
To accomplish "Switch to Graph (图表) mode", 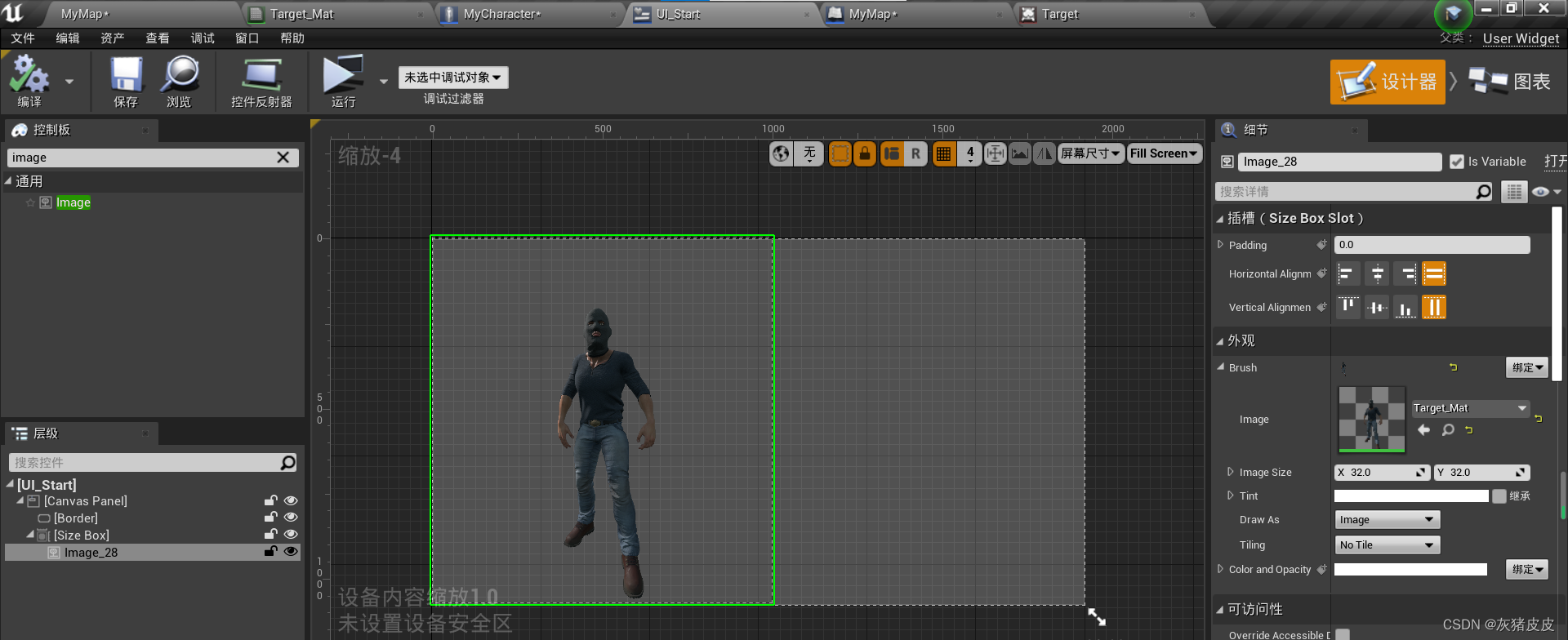I will (x=1510, y=82).
